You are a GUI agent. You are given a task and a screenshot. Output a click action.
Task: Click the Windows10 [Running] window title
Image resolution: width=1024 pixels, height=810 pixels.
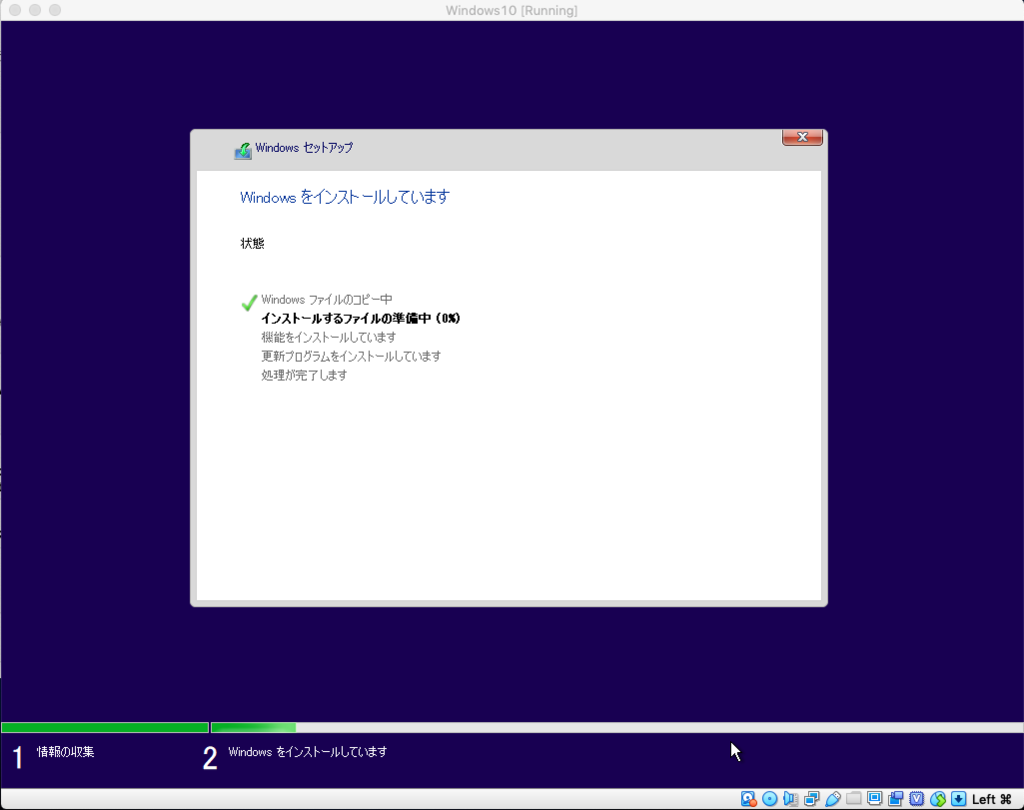click(x=511, y=10)
